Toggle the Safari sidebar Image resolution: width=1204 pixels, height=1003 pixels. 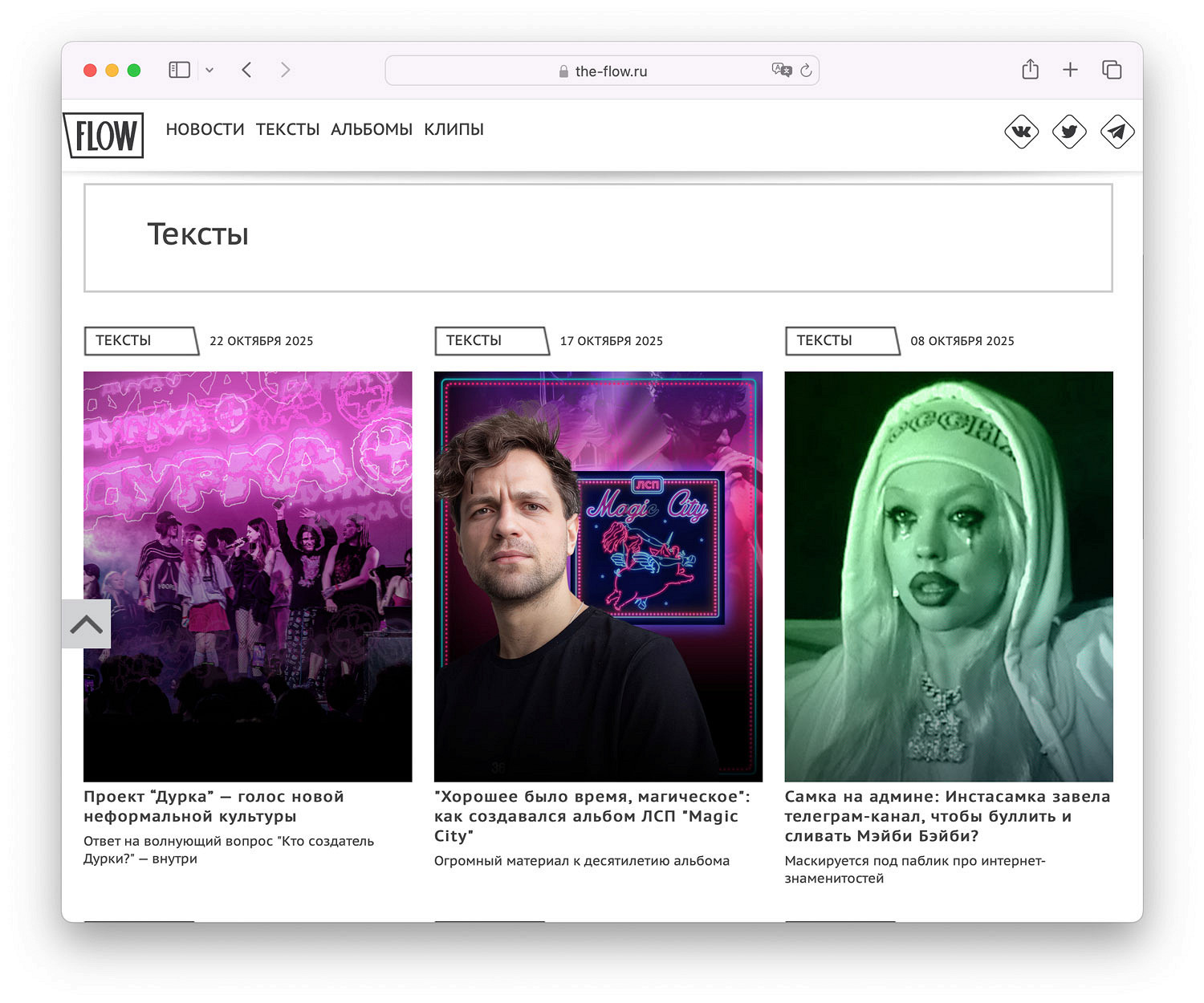[179, 70]
